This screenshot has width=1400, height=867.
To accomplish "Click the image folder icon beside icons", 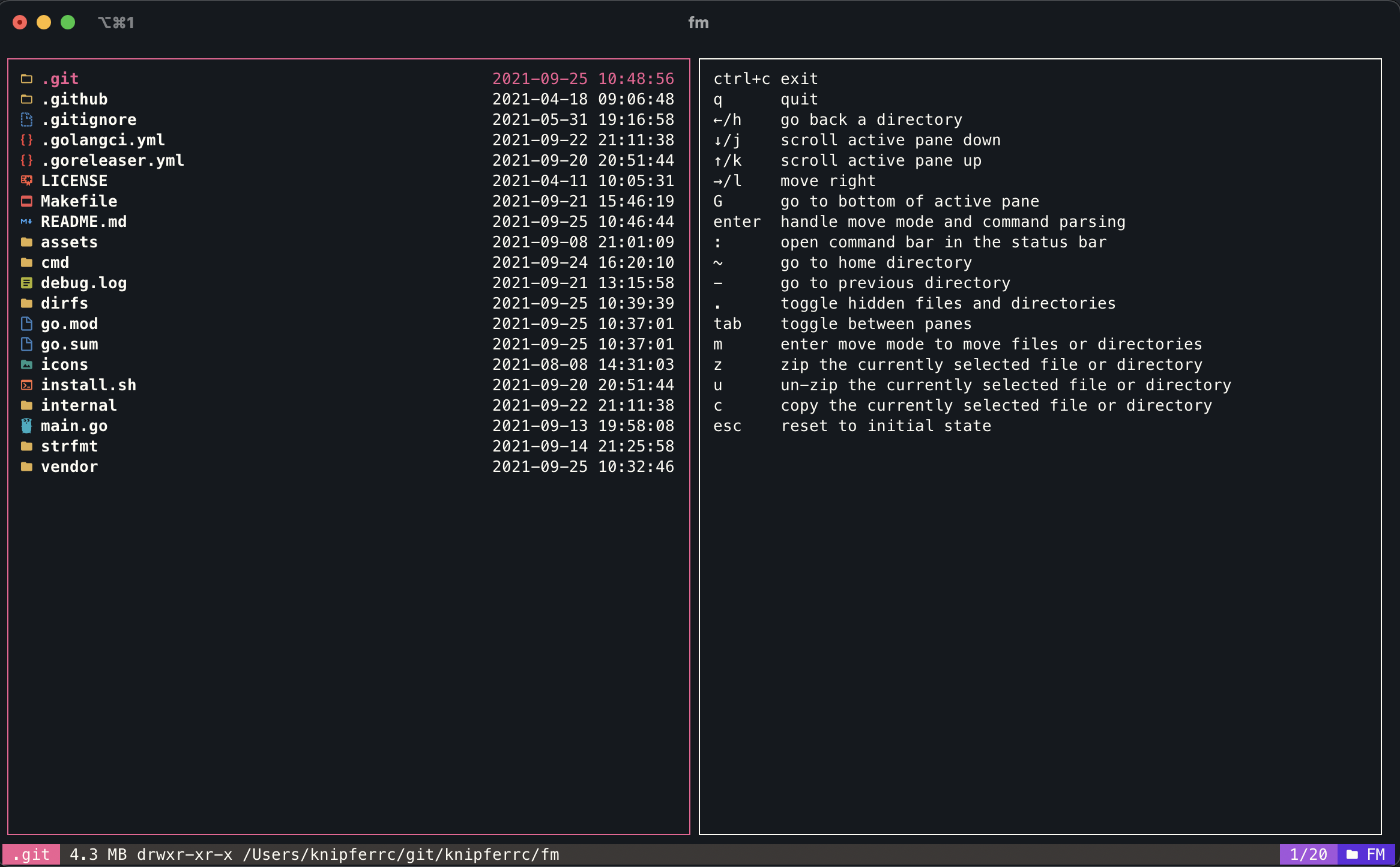I will 26,364.
